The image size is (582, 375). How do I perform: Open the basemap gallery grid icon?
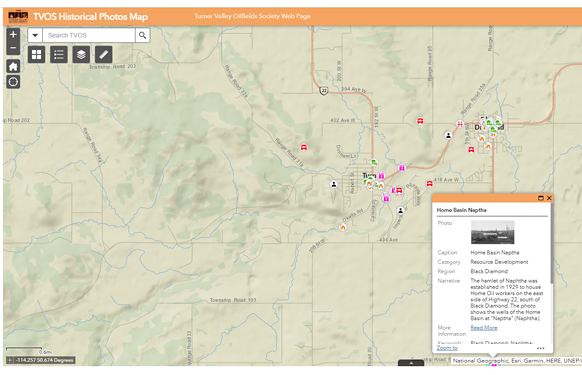[x=36, y=55]
